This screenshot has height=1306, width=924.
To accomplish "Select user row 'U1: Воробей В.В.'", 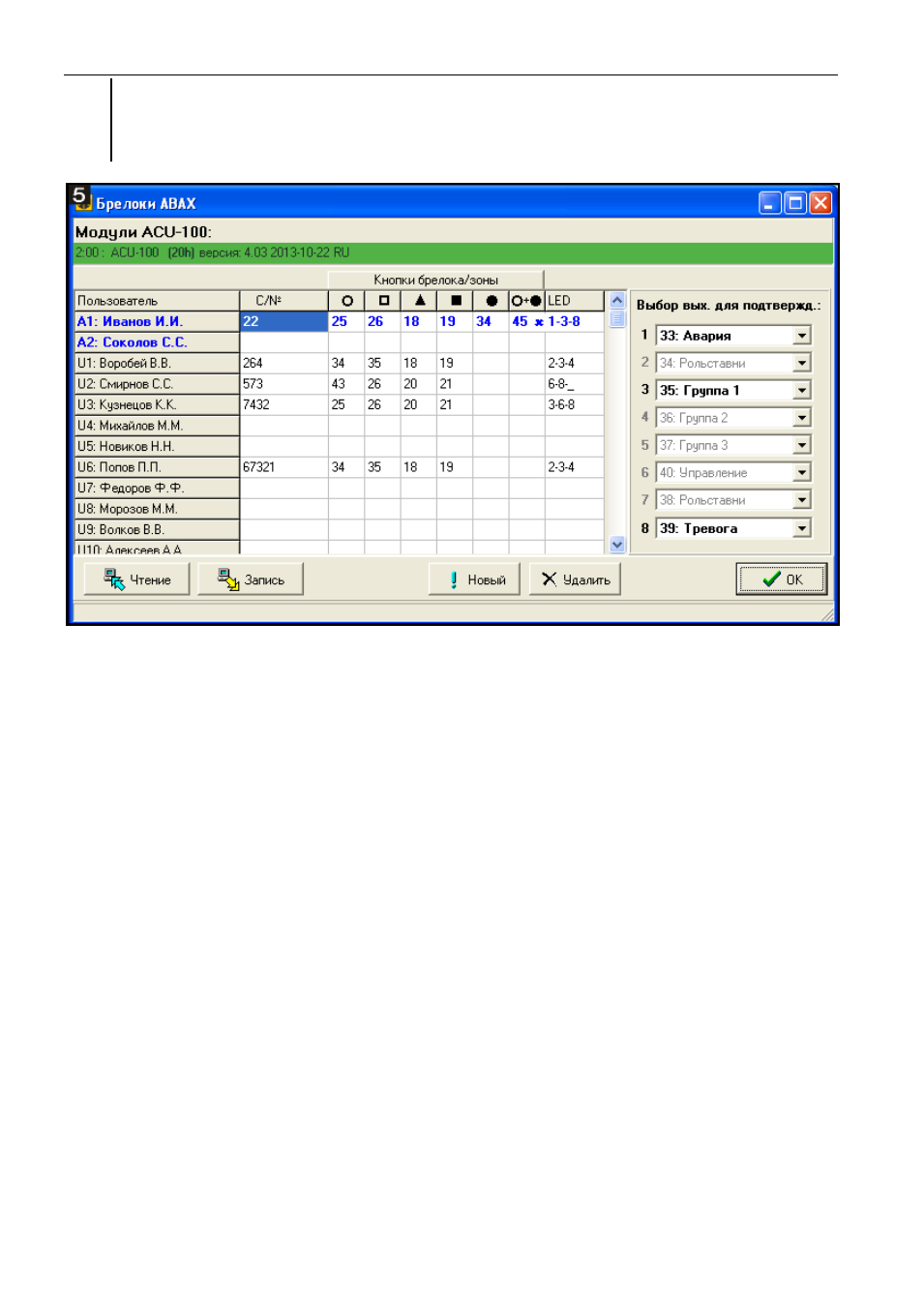I will pos(157,363).
